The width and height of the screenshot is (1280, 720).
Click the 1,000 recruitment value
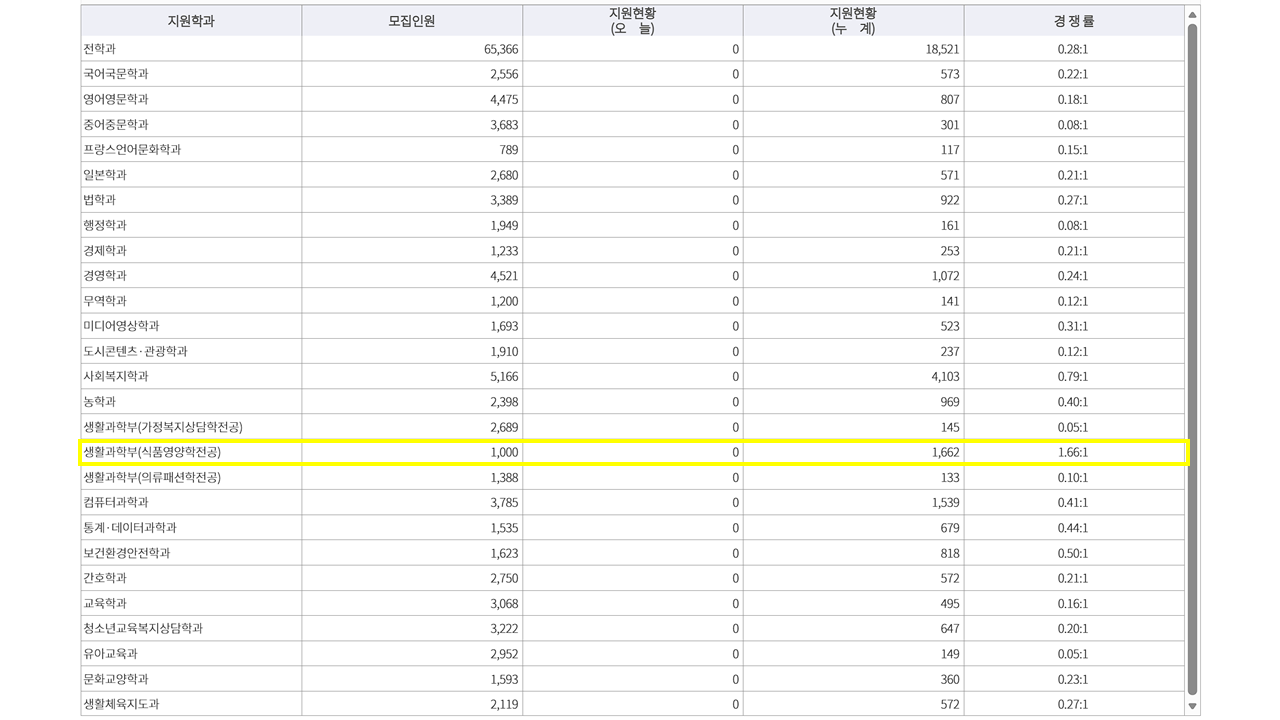pyautogui.click(x=505, y=453)
